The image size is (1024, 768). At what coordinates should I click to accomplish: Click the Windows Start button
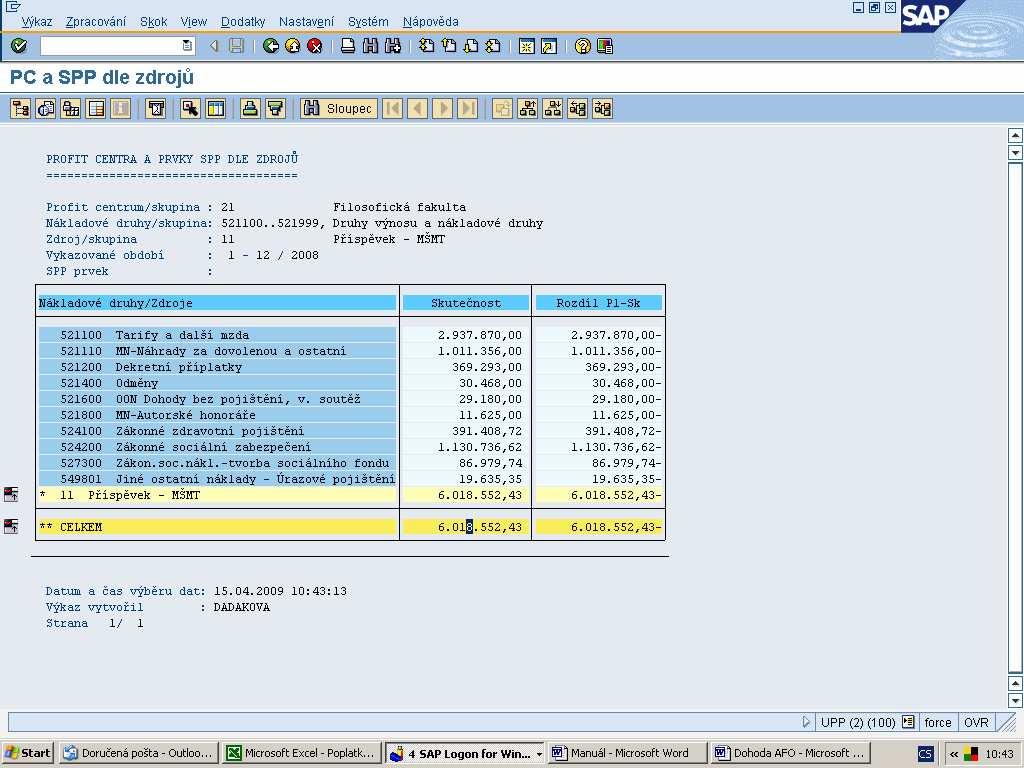27,753
